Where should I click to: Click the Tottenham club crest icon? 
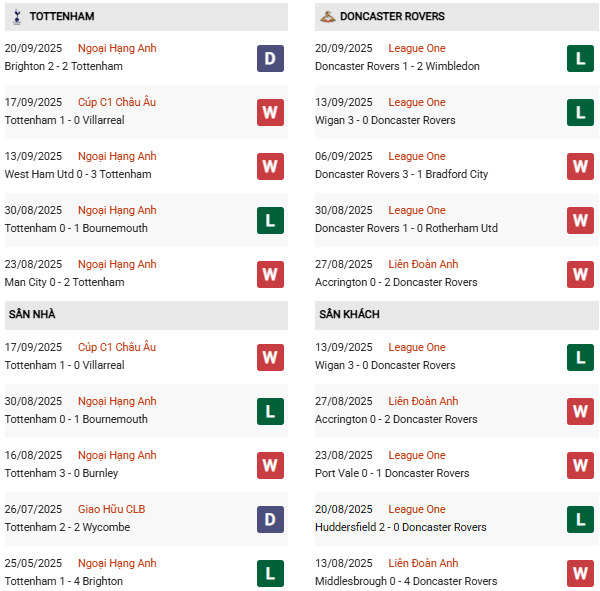[x=16, y=17]
